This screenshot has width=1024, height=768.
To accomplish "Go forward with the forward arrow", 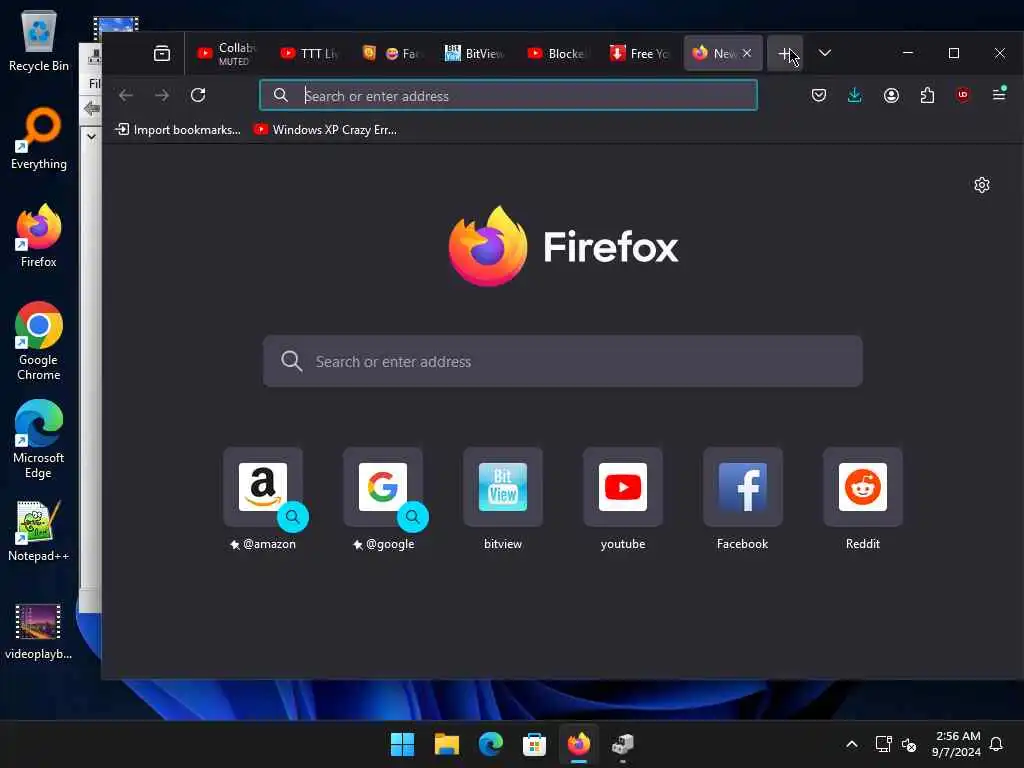I will pyautogui.click(x=162, y=95).
